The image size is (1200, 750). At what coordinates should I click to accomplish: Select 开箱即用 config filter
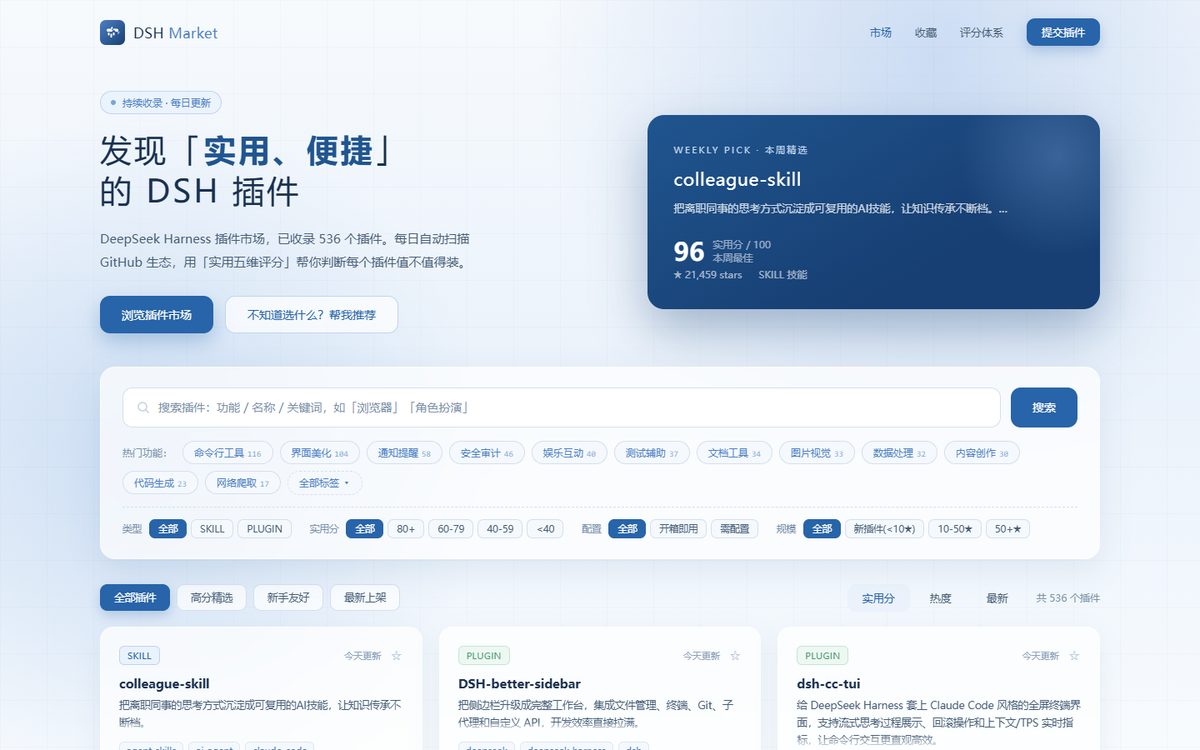tap(679, 529)
